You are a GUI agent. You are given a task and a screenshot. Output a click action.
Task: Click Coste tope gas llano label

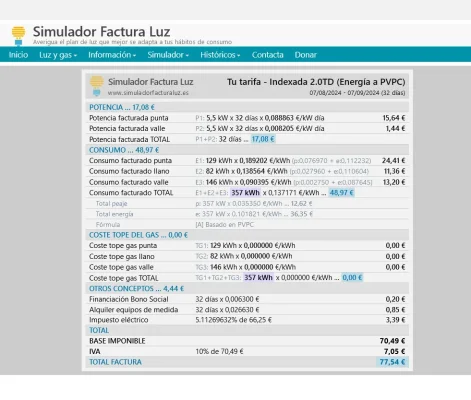coord(122,257)
